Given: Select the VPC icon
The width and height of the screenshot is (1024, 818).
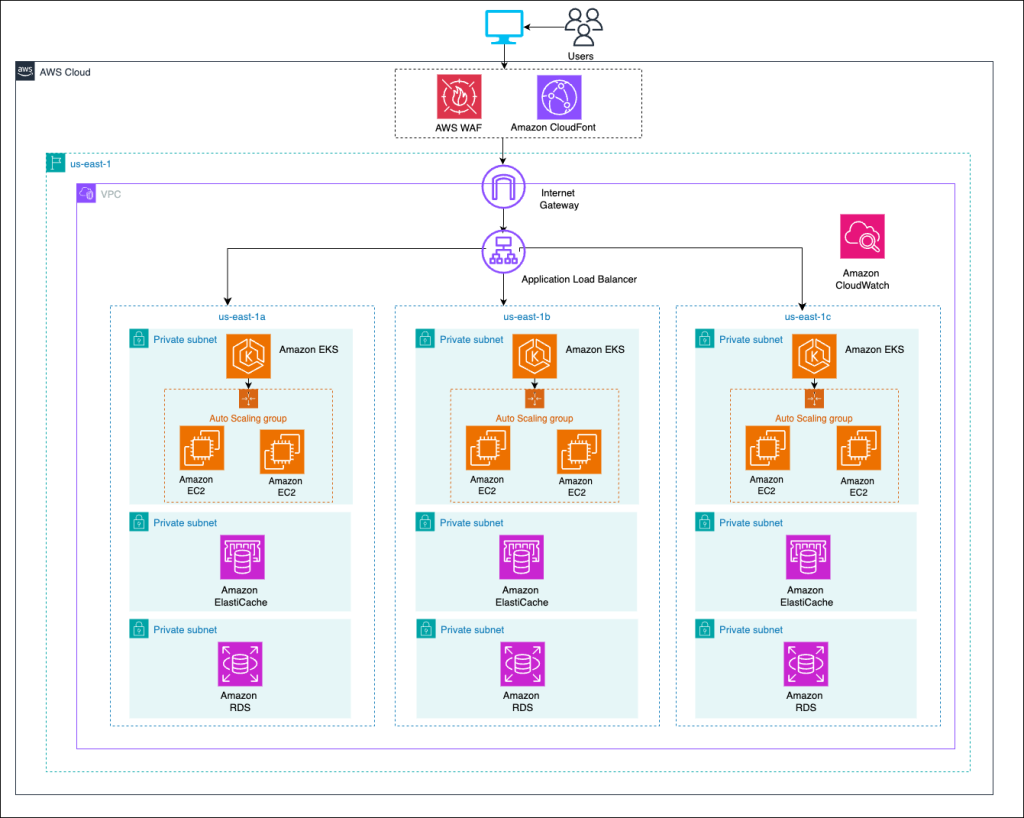Looking at the screenshot, I should pyautogui.click(x=87, y=192).
